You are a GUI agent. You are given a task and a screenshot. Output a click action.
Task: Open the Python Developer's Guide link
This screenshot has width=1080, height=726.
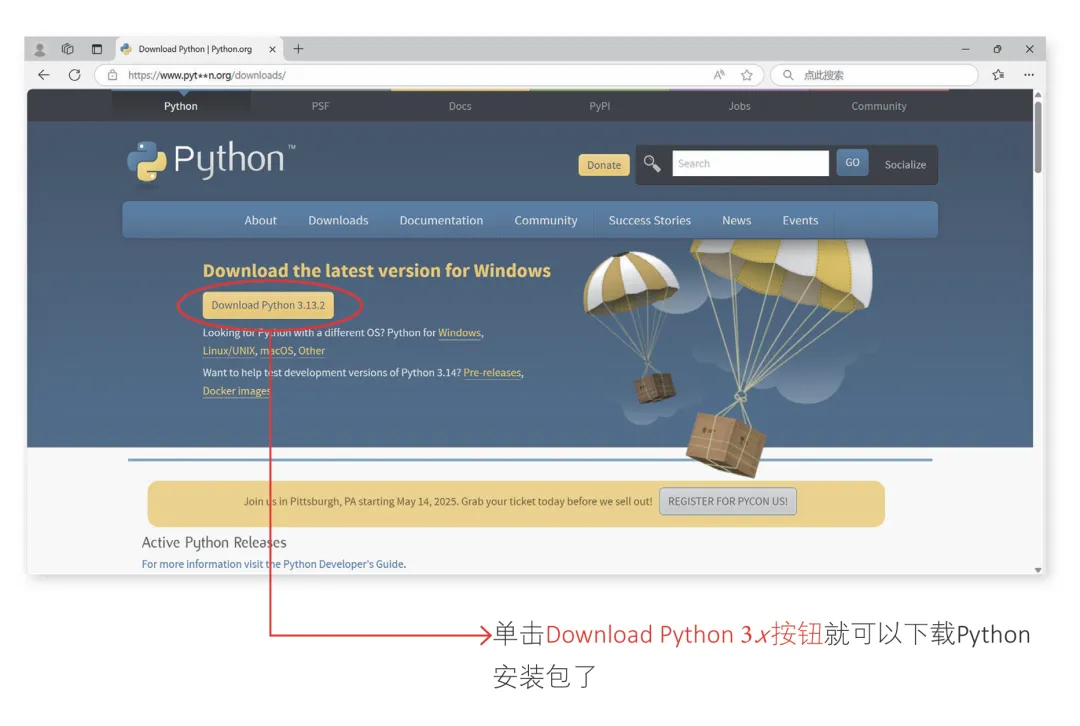[x=343, y=564]
